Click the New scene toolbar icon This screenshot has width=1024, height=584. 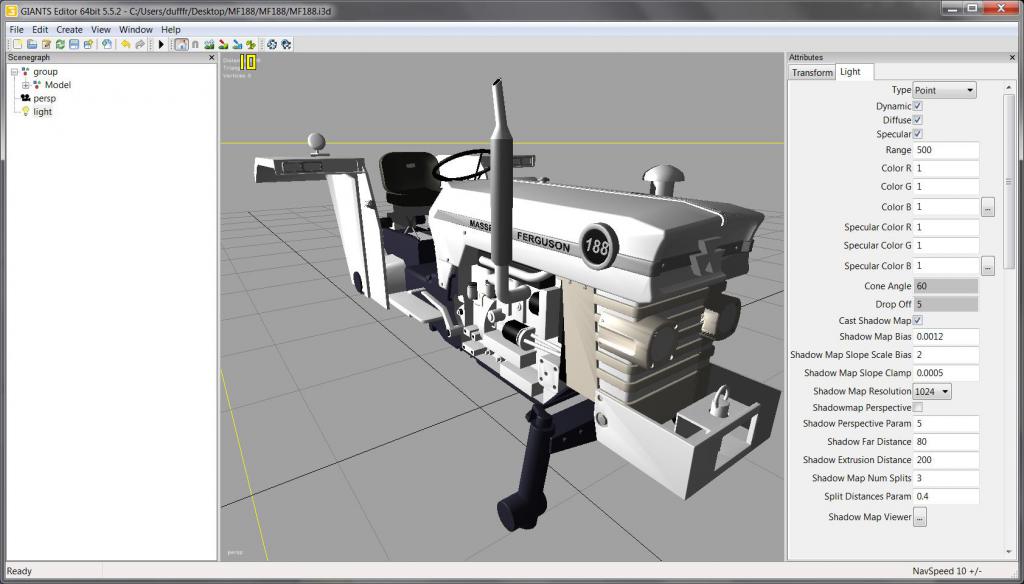tap(18, 44)
